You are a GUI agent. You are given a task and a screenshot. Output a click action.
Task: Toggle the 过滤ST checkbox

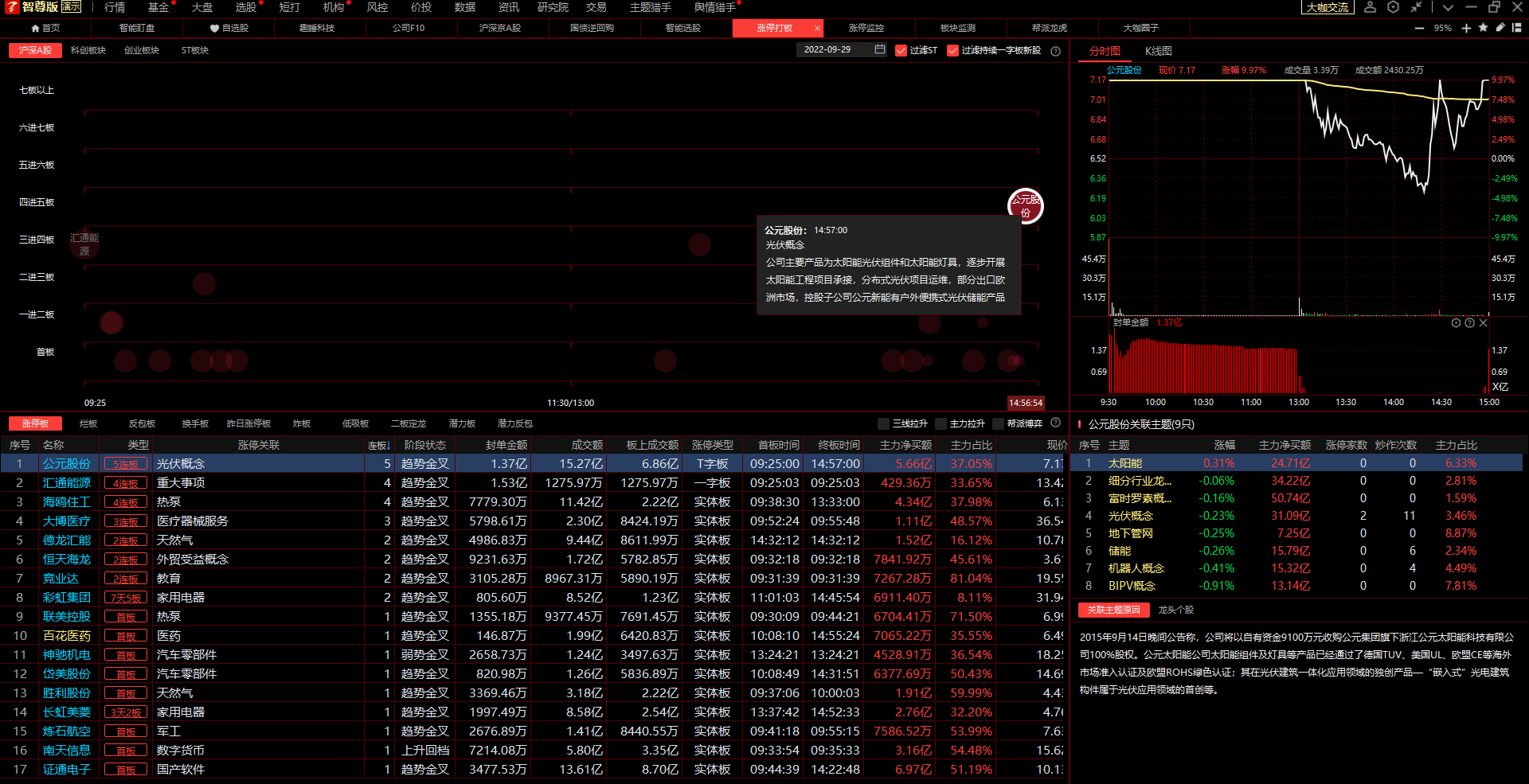point(901,50)
